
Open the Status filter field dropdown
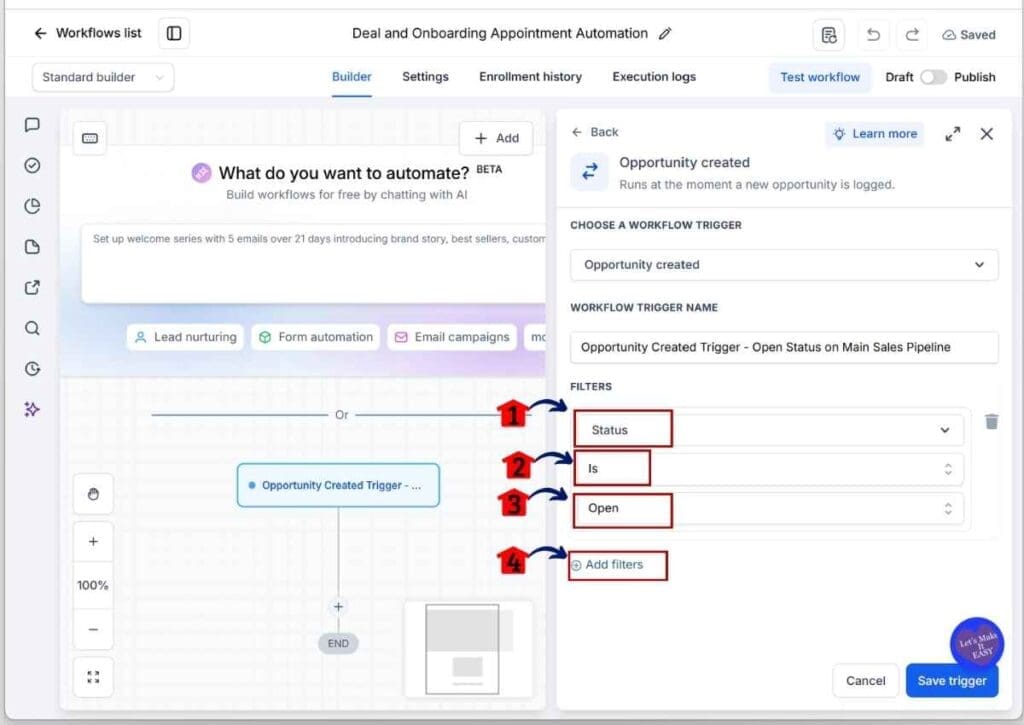(x=769, y=430)
